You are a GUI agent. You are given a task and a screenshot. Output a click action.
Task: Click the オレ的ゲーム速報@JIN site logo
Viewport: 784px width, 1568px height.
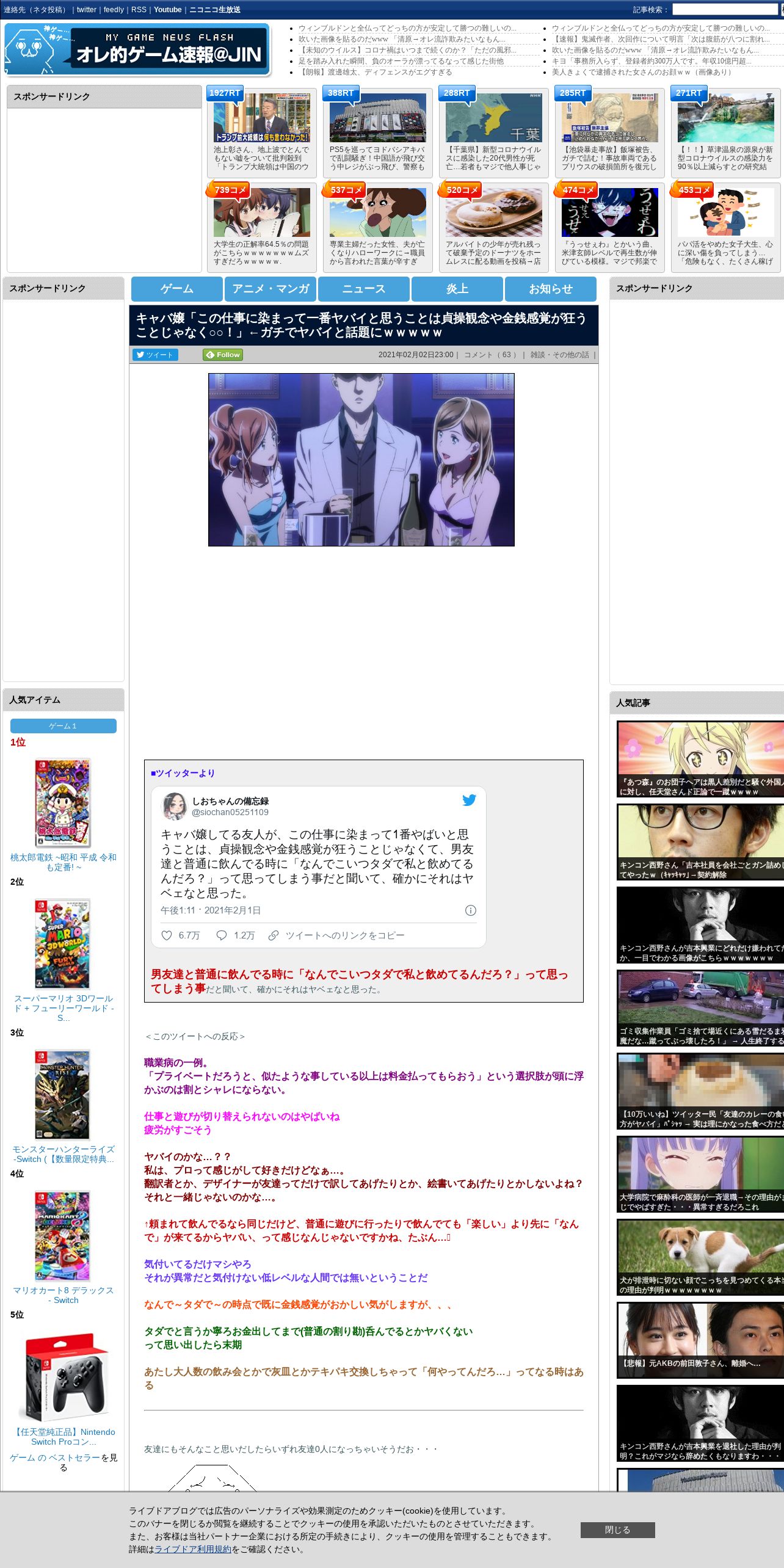pyautogui.click(x=137, y=50)
